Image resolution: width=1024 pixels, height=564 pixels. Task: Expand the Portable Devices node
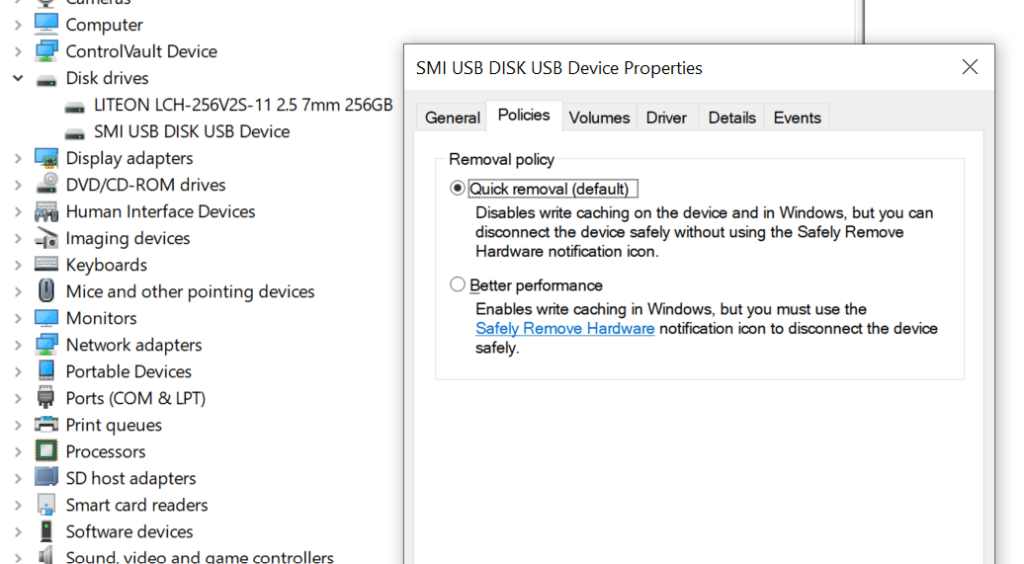[18, 371]
